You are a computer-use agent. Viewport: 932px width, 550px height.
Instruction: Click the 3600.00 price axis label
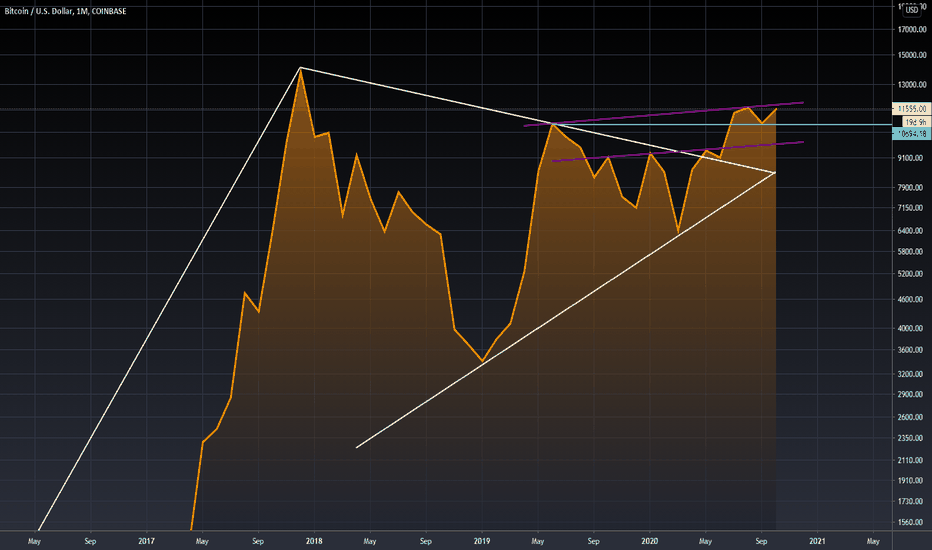click(x=912, y=350)
